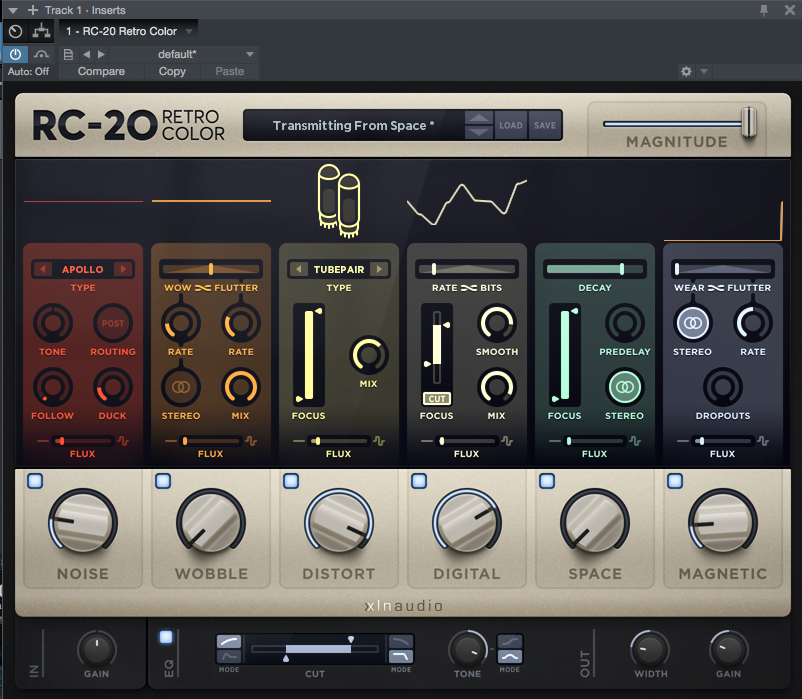Adjust the MAGNITUDE slider handle
Screen dimensions: 802x699
749,122
